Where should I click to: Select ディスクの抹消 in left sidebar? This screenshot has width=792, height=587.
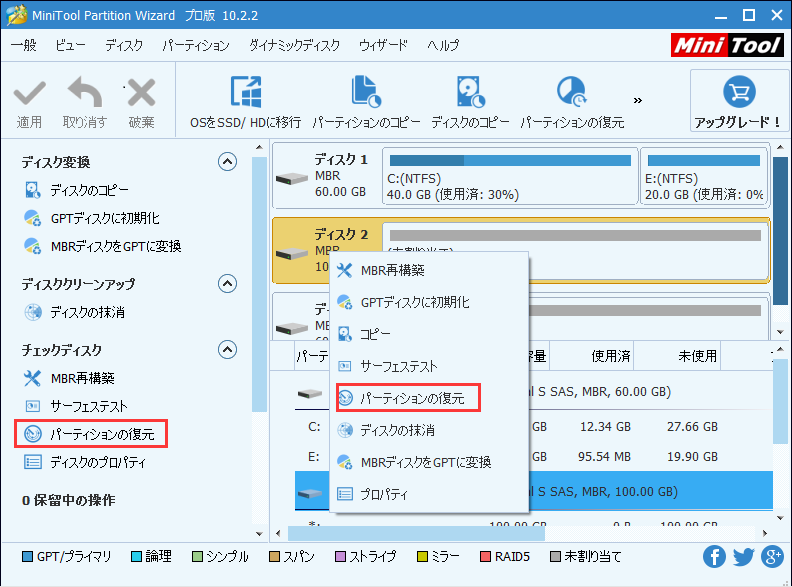click(74, 312)
